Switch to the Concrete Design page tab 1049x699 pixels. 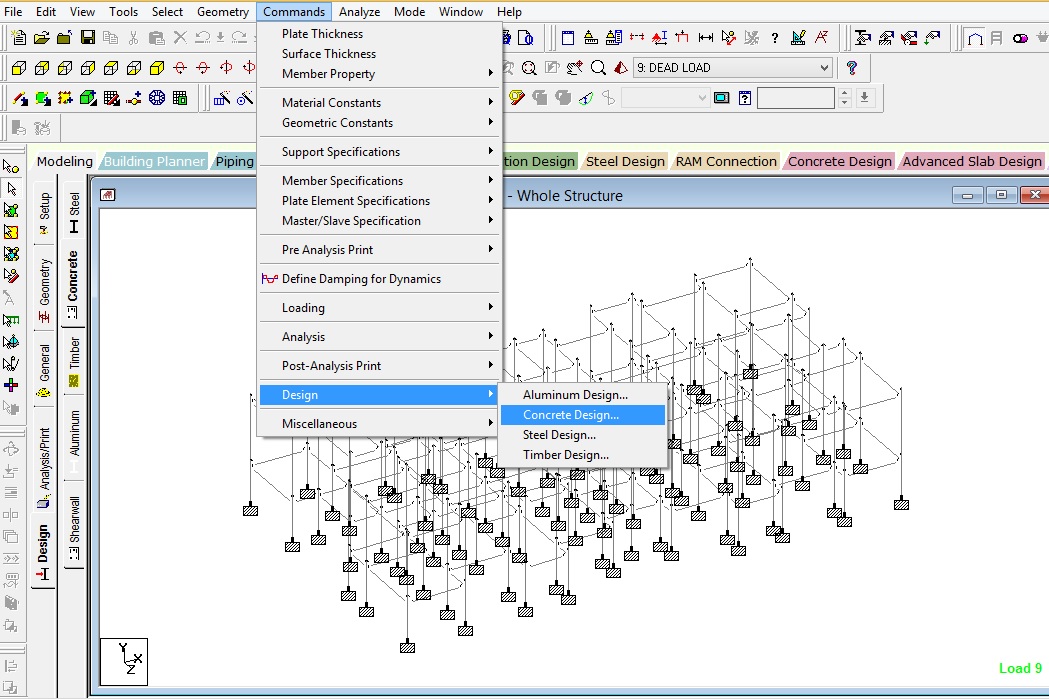[x=840, y=161]
